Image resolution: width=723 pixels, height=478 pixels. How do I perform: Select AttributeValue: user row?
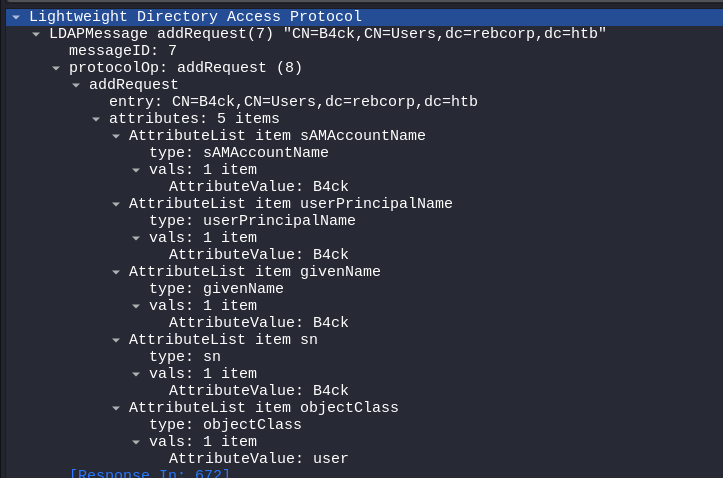258,459
